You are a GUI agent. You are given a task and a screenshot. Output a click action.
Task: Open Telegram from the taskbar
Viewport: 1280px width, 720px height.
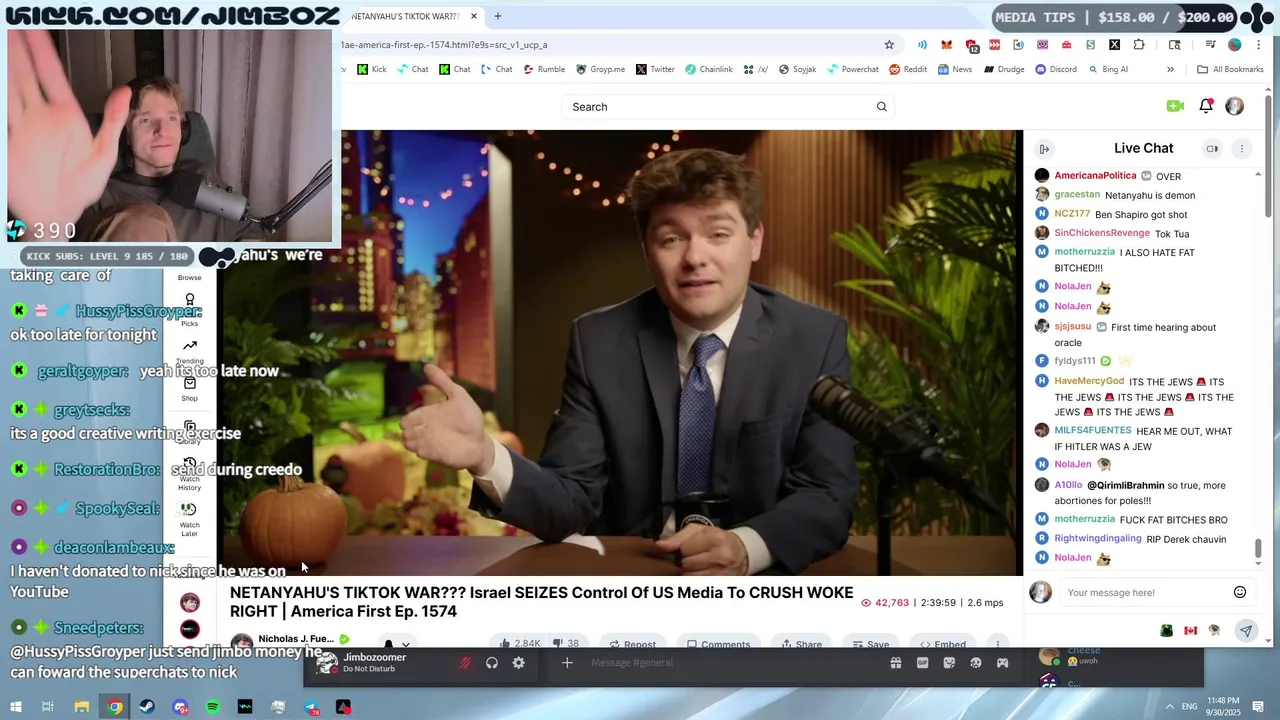tap(311, 707)
